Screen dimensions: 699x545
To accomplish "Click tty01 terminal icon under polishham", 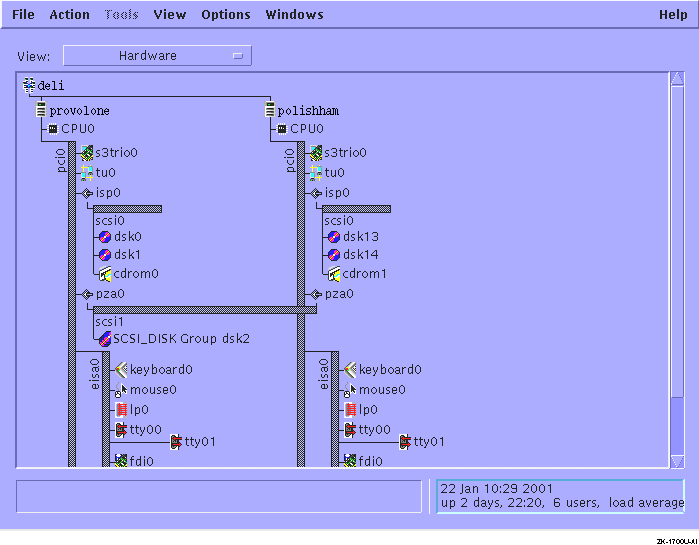I will (405, 442).
